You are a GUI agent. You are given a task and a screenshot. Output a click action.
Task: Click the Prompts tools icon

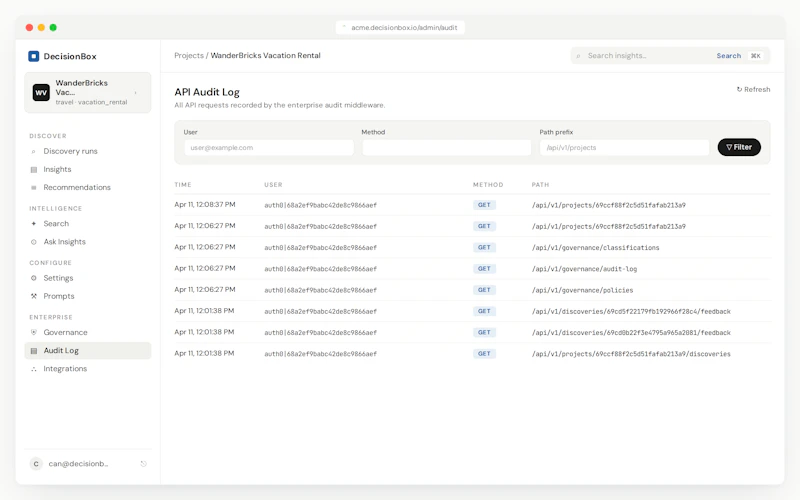coord(34,296)
